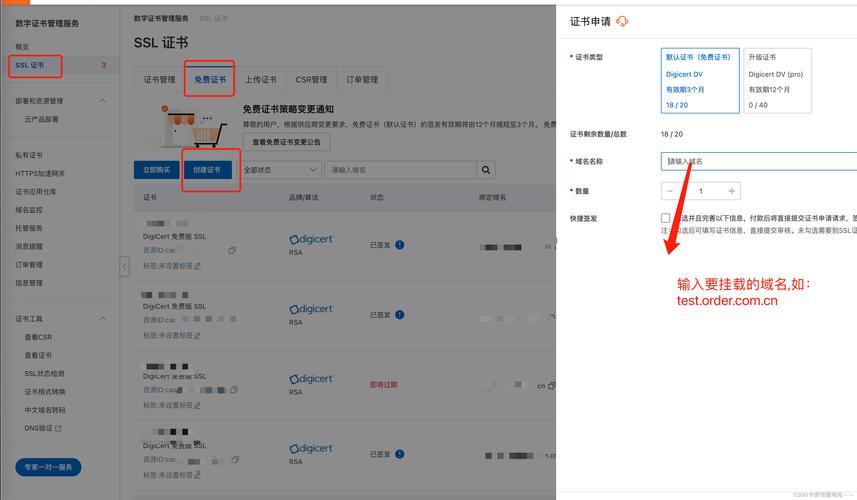
Task: Switch to the 订单管理 tab
Action: (362, 80)
